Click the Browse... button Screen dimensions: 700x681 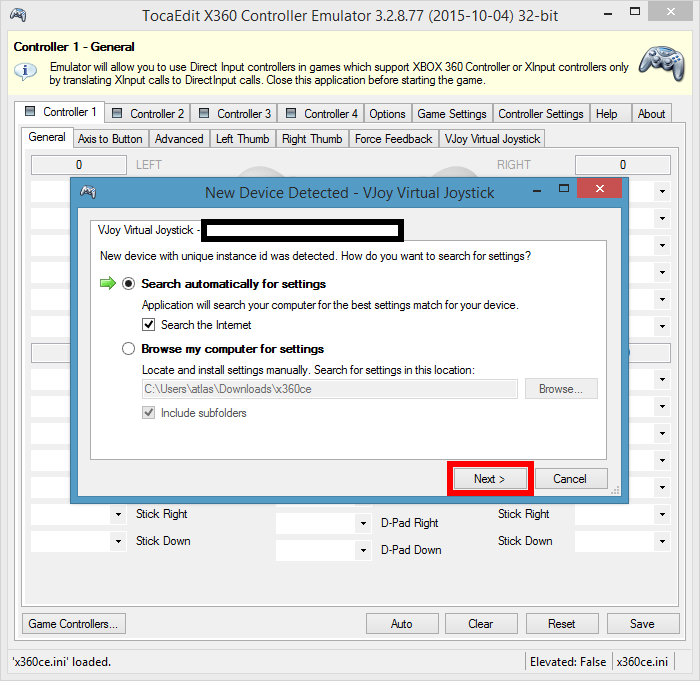pyautogui.click(x=561, y=389)
